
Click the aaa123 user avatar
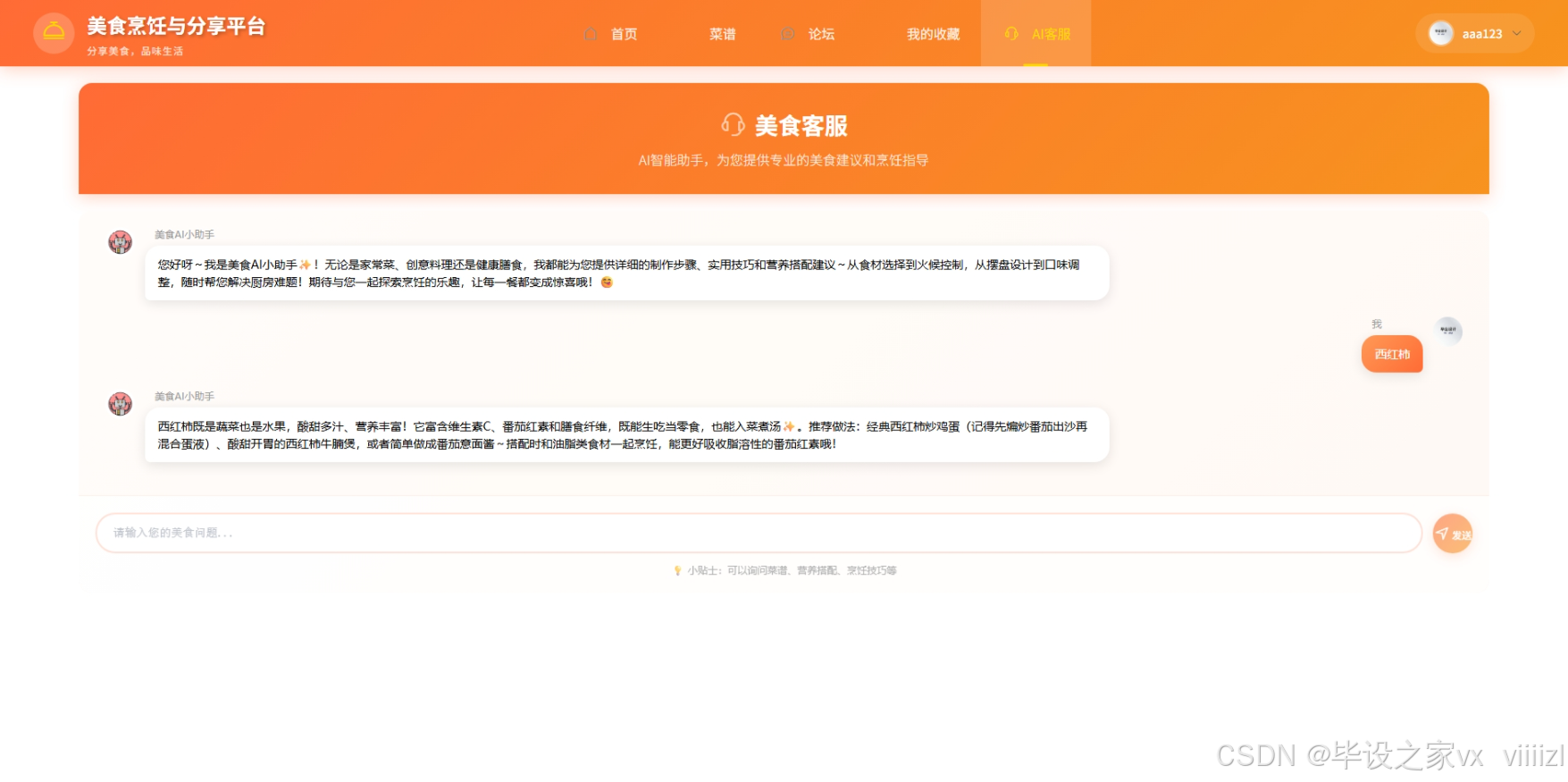coord(1440,33)
